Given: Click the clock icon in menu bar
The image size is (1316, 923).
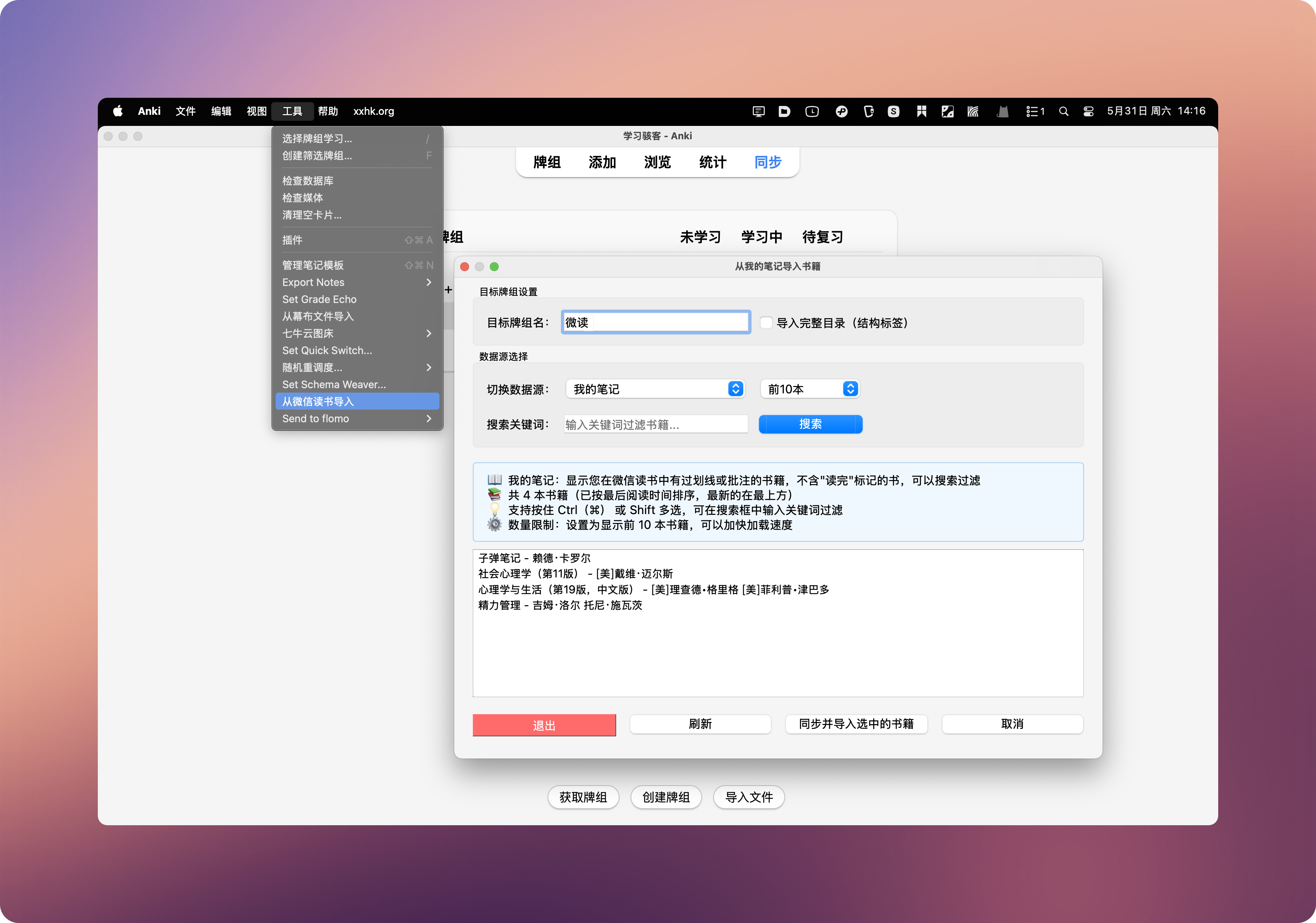Looking at the screenshot, I should pos(812,111).
